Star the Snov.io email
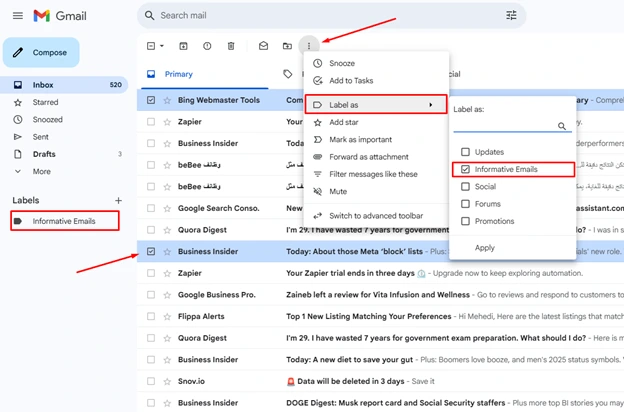The image size is (624, 412). [x=167, y=381]
